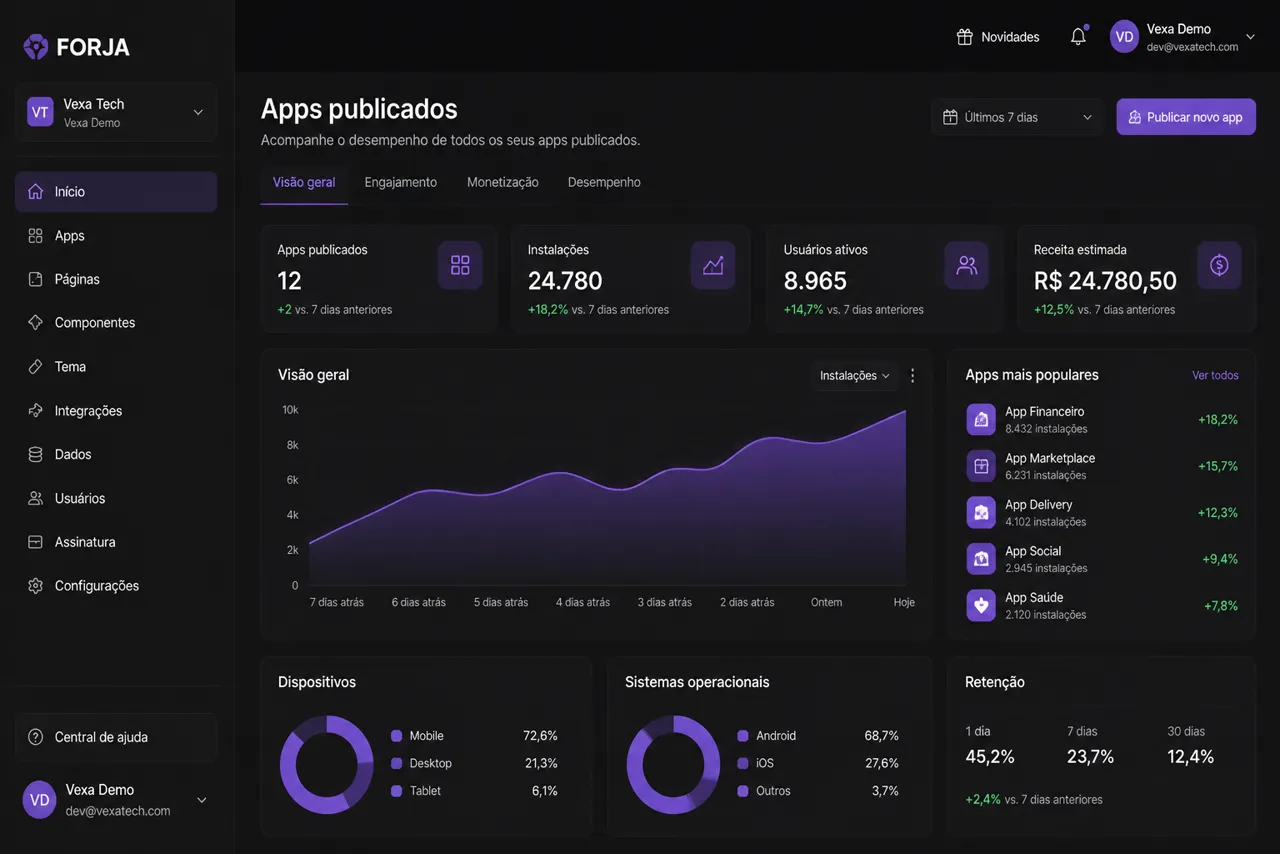Click the Usuários people icon in sidebar
This screenshot has width=1280, height=854.
click(36, 498)
